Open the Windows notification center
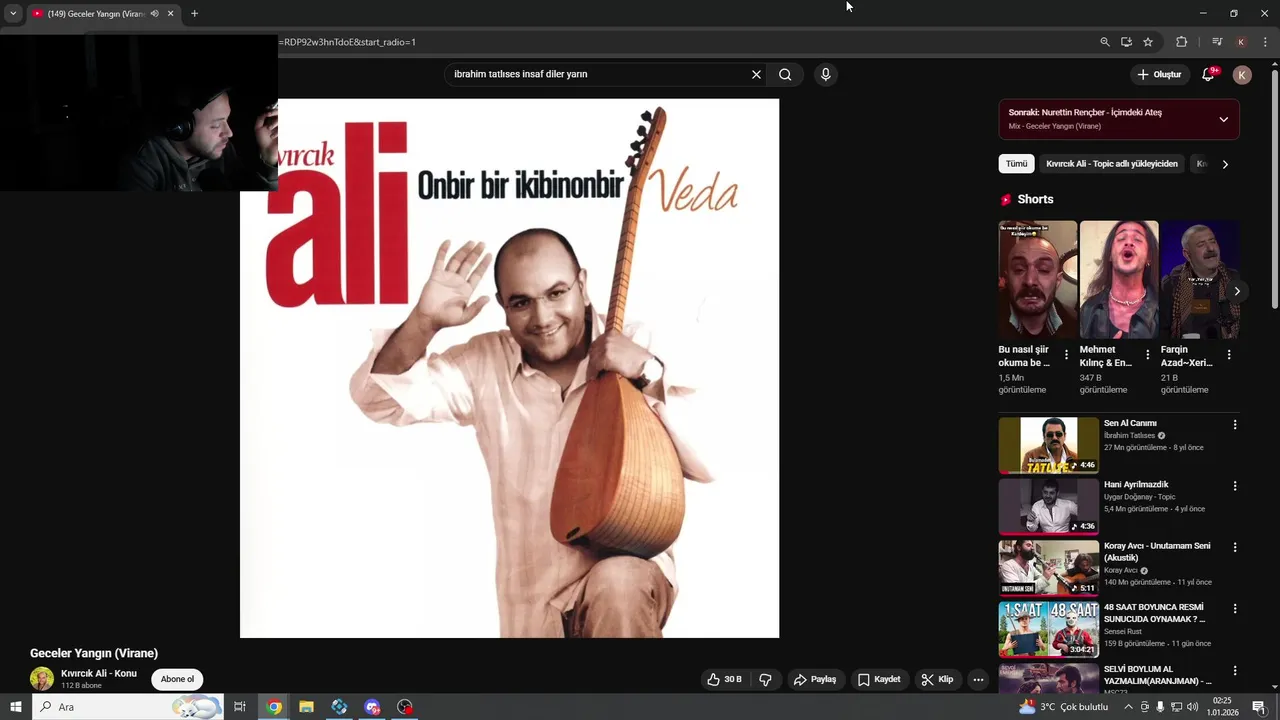This screenshot has width=1280, height=720. pos(1259,707)
